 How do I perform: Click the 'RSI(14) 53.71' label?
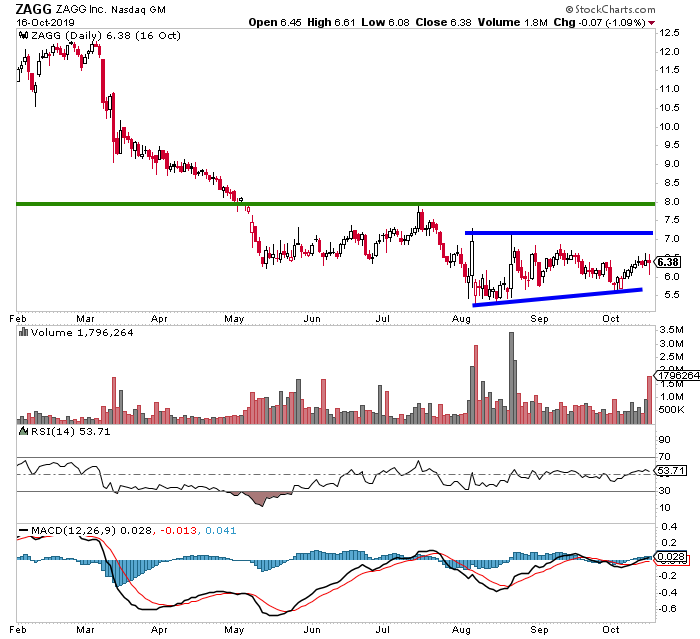71,432
